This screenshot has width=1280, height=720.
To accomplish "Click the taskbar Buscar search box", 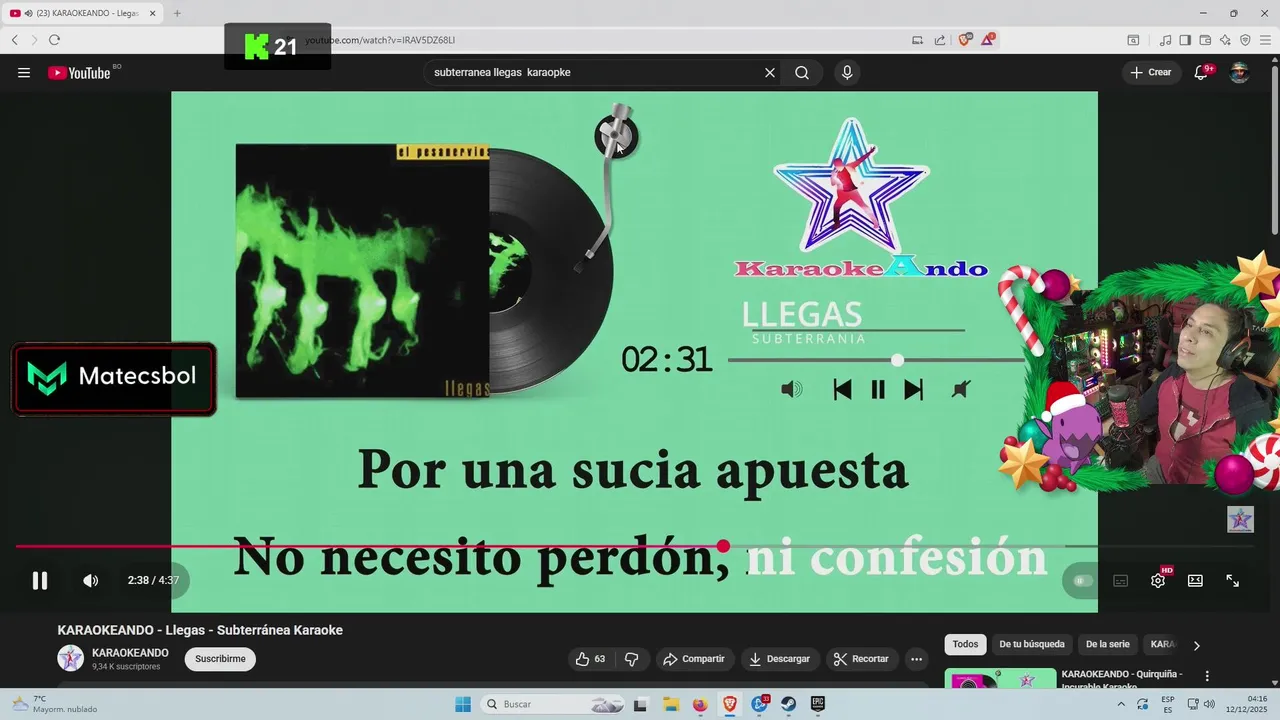I will [x=553, y=704].
